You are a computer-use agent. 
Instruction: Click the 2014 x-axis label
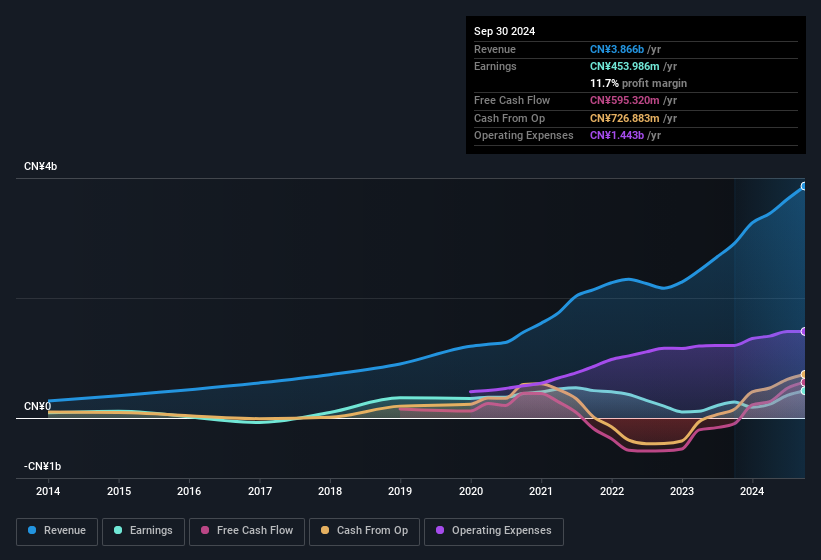pos(48,491)
